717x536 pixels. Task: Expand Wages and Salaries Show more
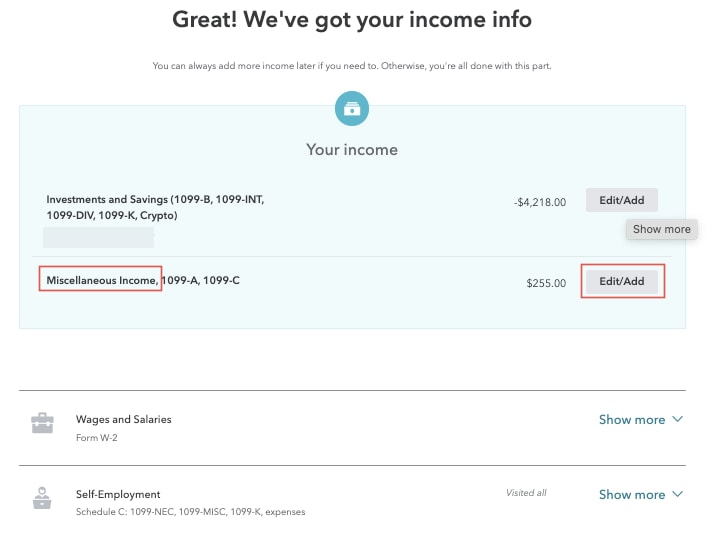click(x=632, y=420)
